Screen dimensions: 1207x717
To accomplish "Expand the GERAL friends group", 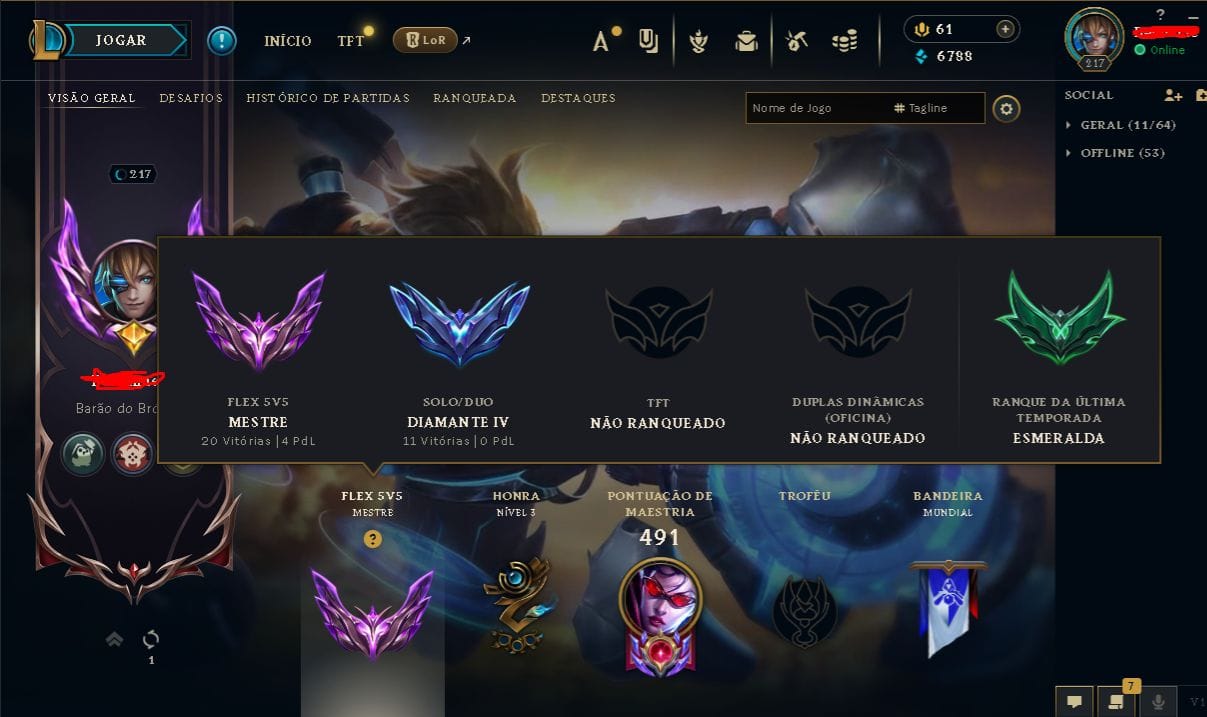I will [1121, 125].
